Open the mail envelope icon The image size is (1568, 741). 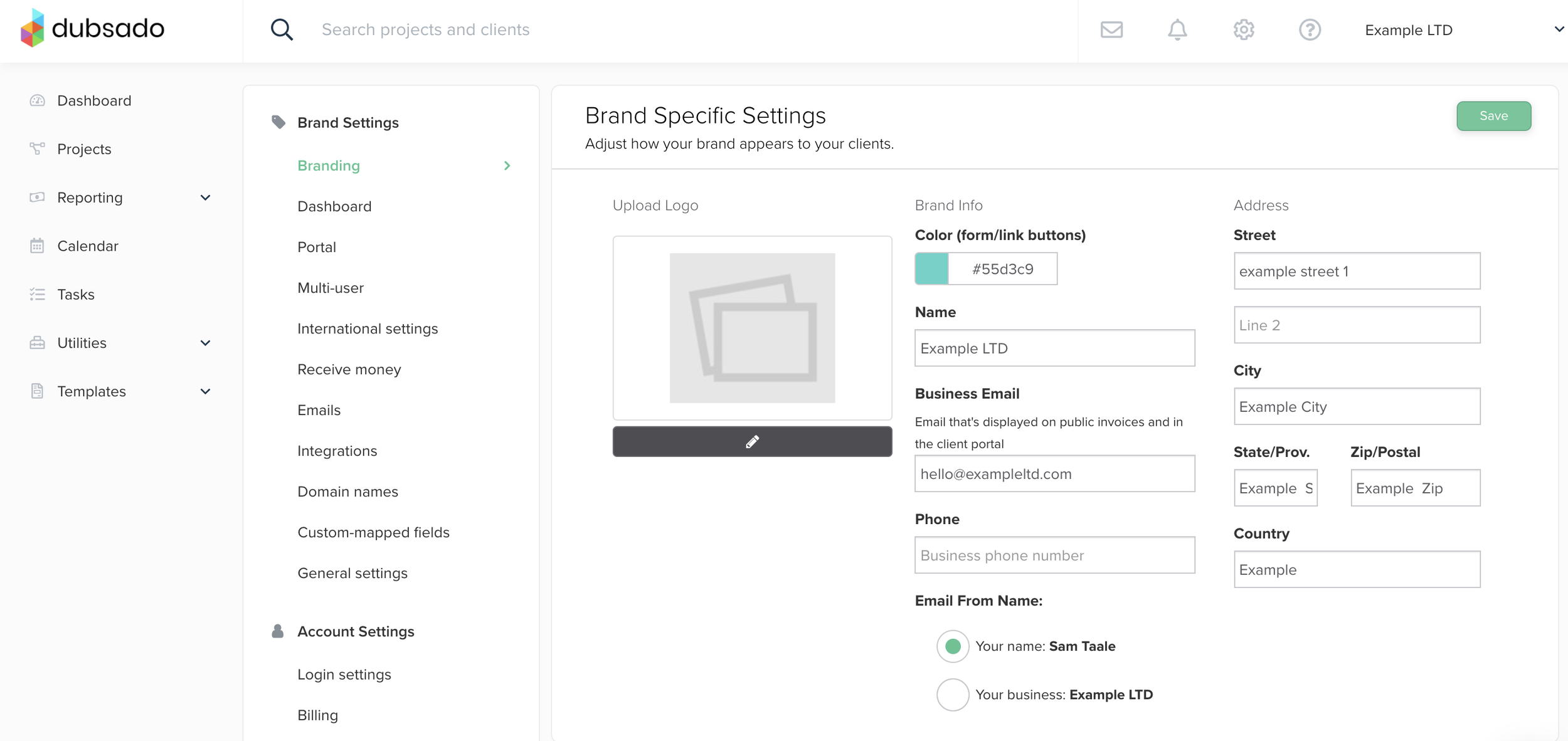(x=1111, y=29)
